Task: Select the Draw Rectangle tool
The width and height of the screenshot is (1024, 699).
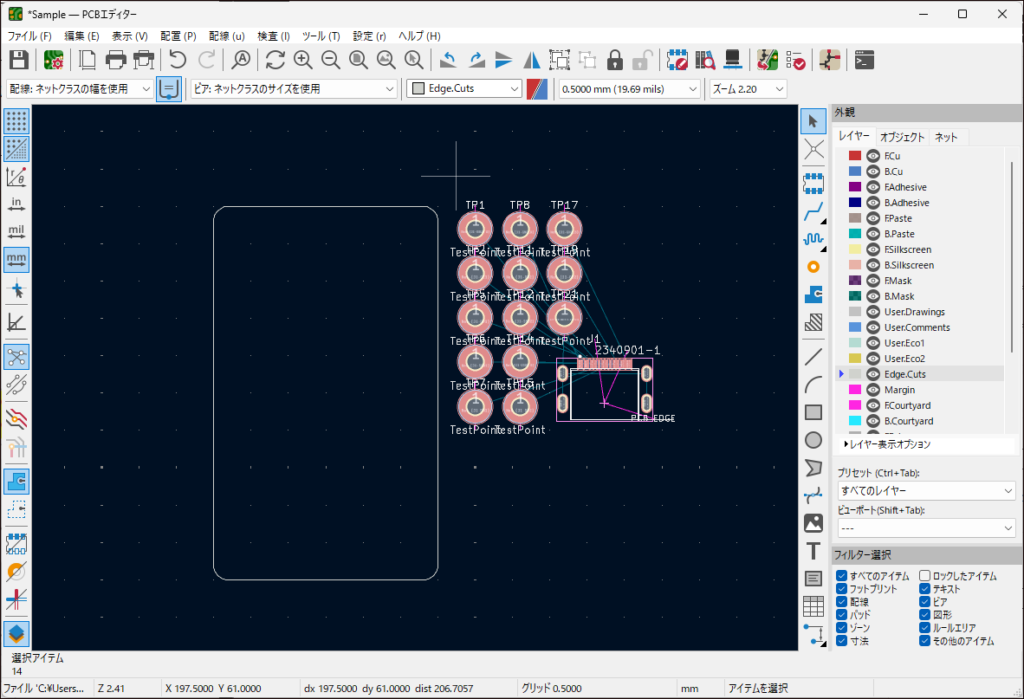Action: coord(814,411)
